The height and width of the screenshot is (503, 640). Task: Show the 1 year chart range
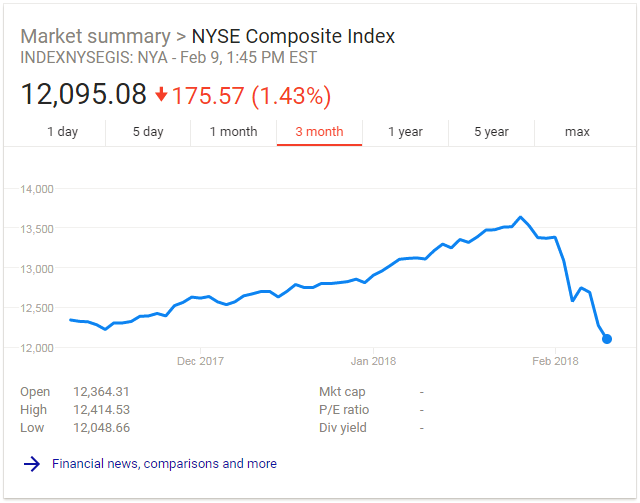click(405, 132)
